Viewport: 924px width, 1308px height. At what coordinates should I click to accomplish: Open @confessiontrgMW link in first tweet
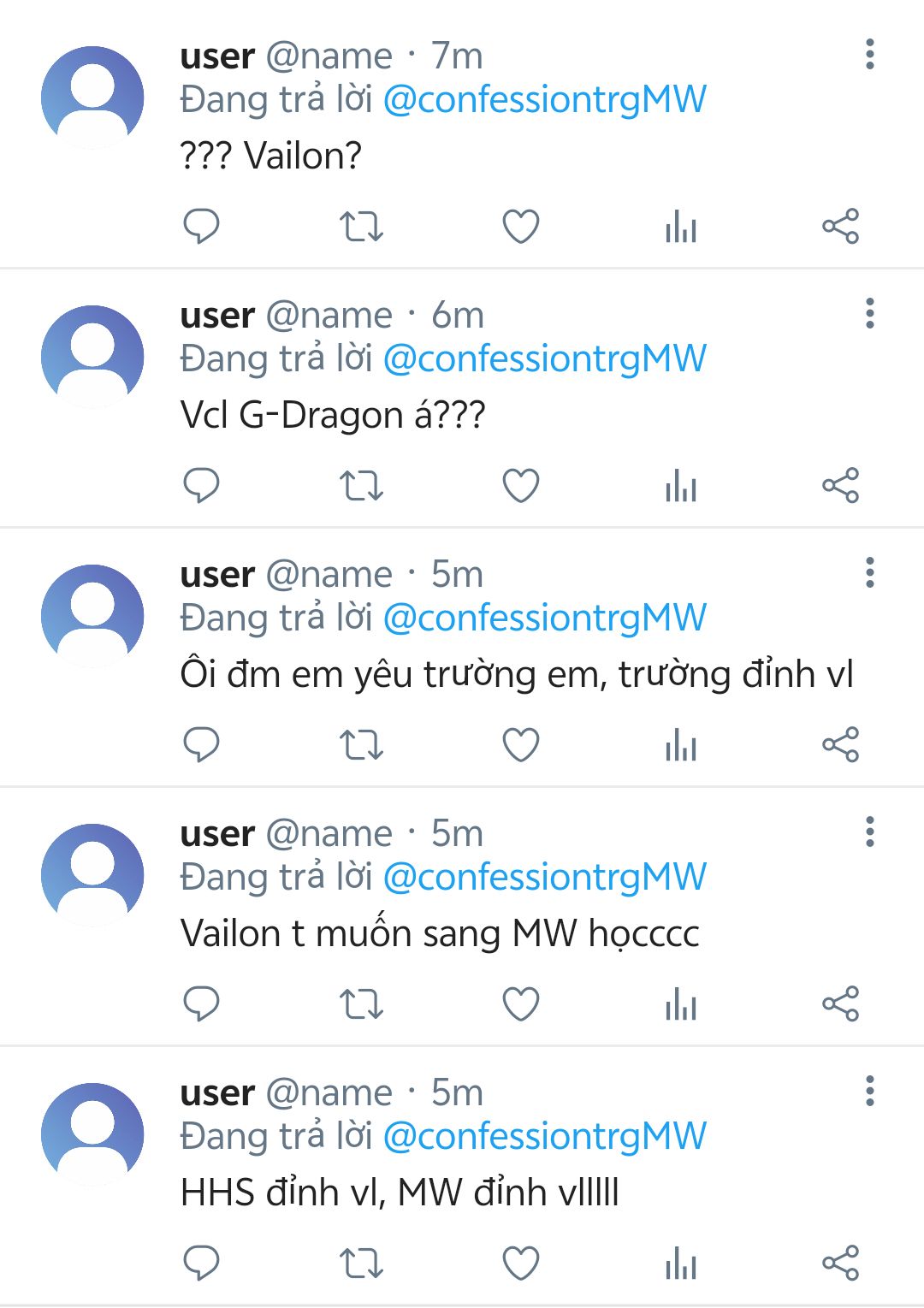[545, 100]
